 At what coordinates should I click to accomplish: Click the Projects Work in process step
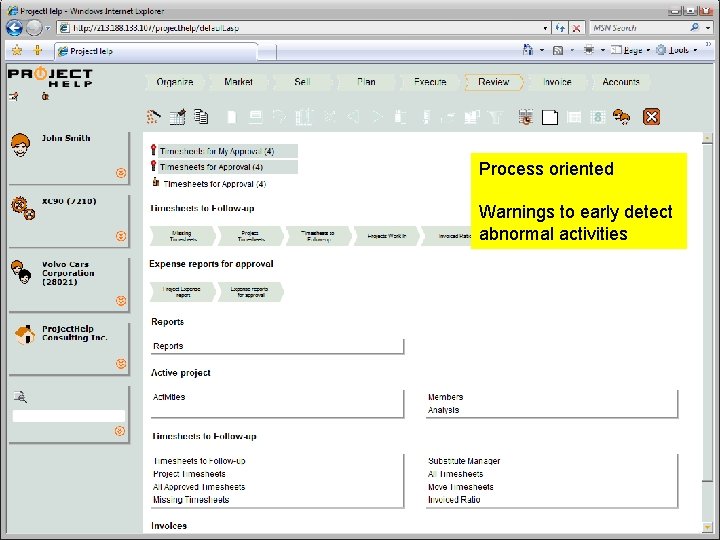tap(386, 236)
